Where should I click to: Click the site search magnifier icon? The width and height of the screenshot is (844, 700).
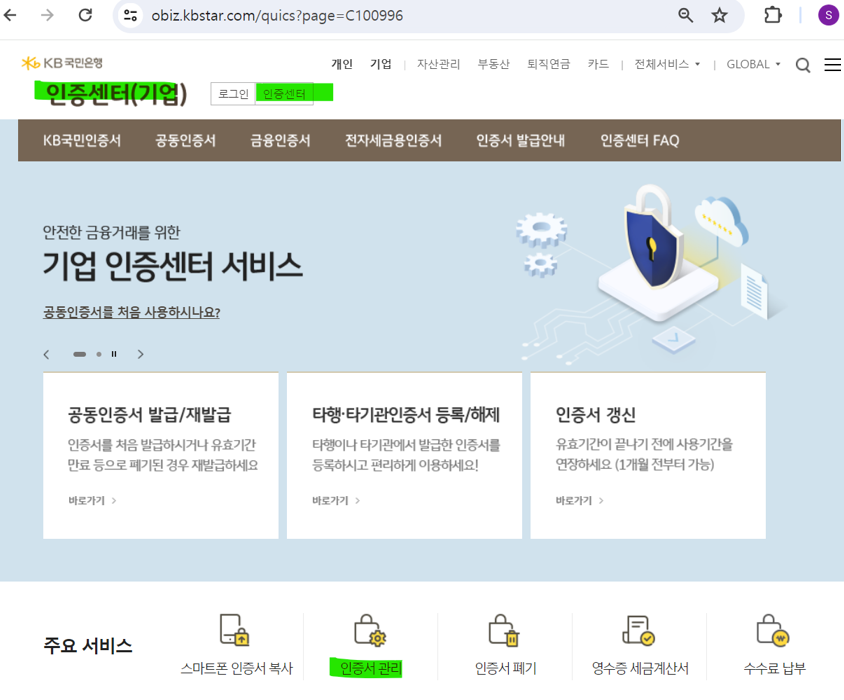point(803,65)
